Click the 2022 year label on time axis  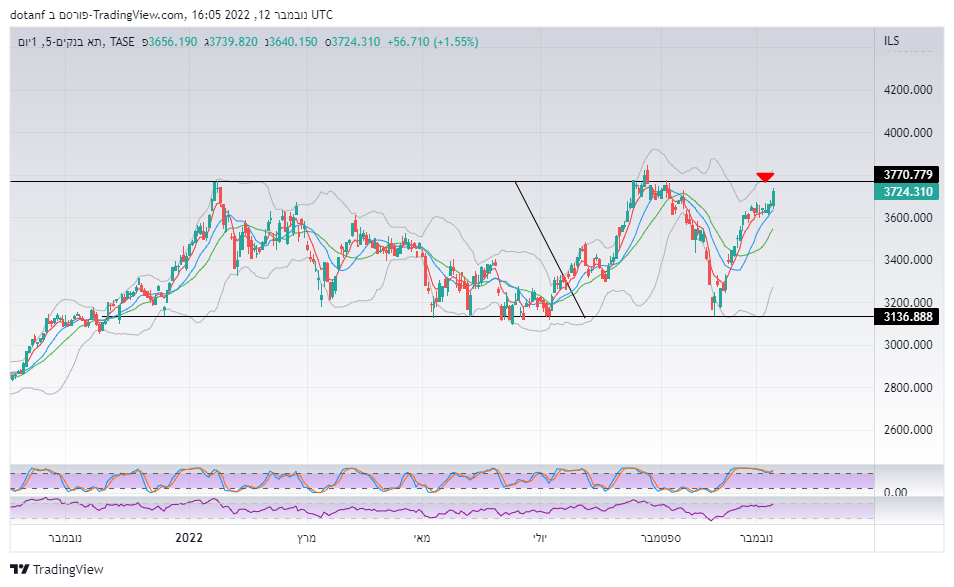pos(189,538)
